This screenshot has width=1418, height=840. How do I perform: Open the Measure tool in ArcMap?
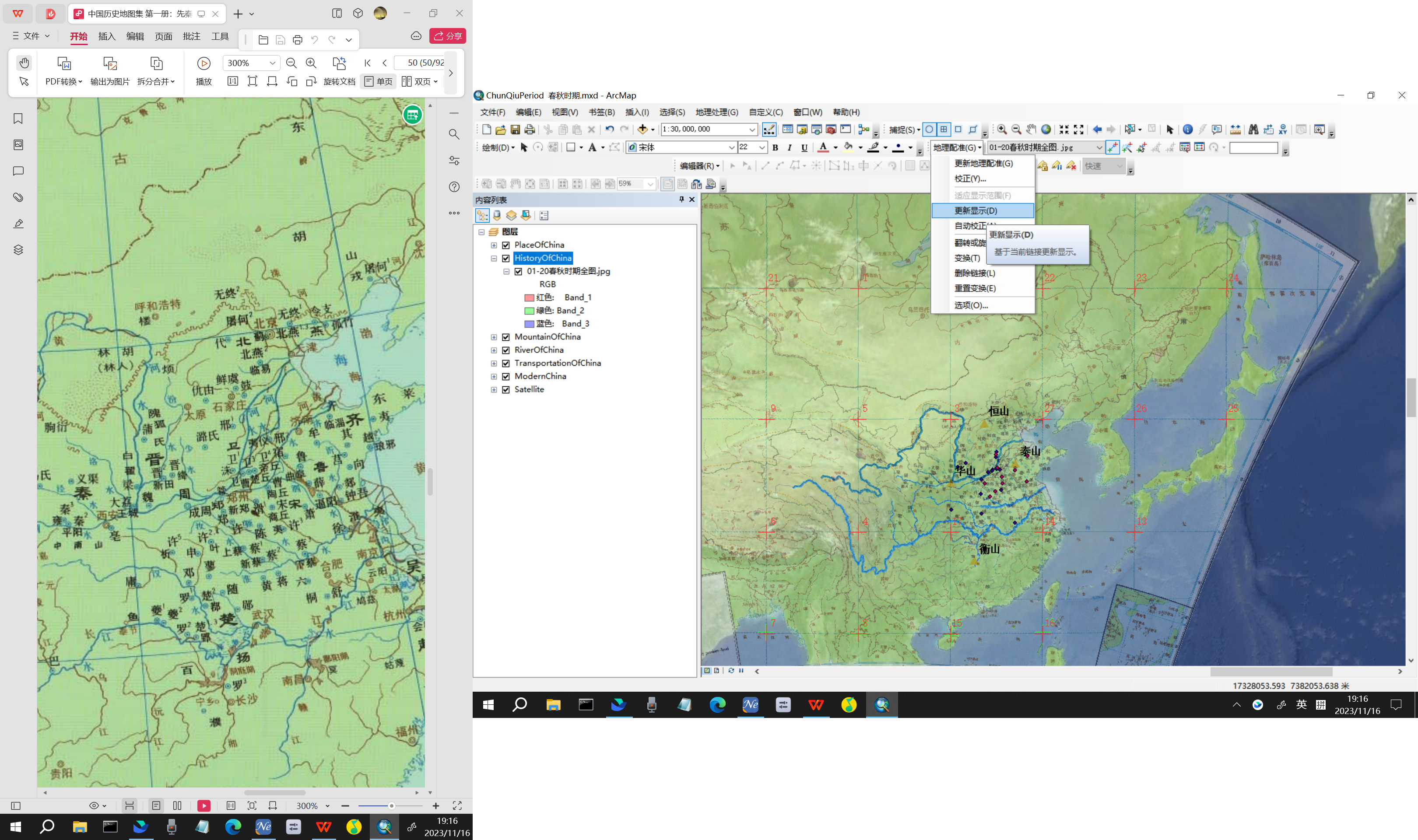pyautogui.click(x=1235, y=129)
